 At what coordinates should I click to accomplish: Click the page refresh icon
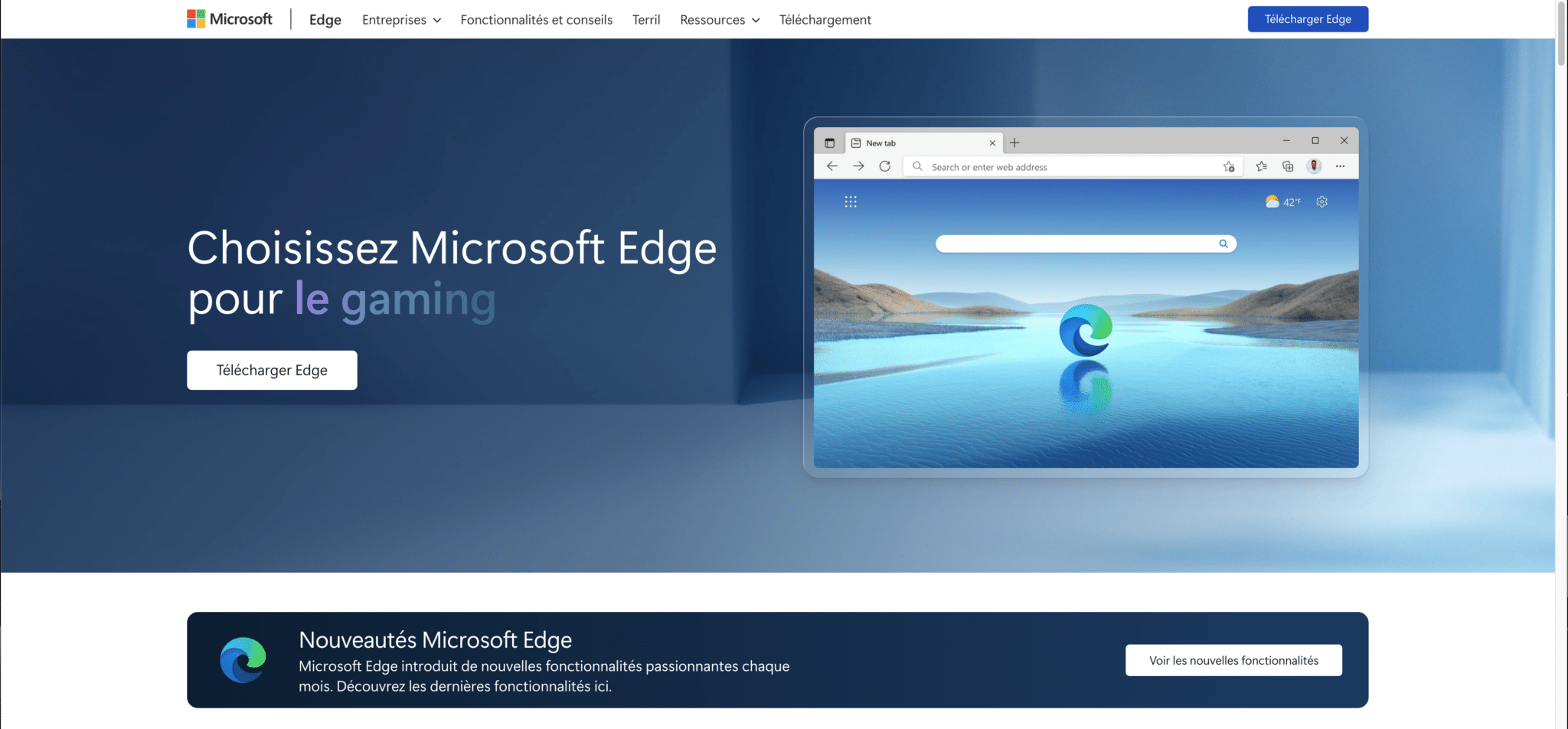[x=886, y=166]
